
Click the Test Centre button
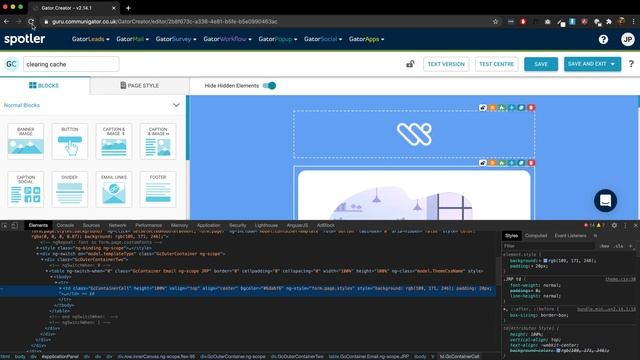(x=496, y=64)
